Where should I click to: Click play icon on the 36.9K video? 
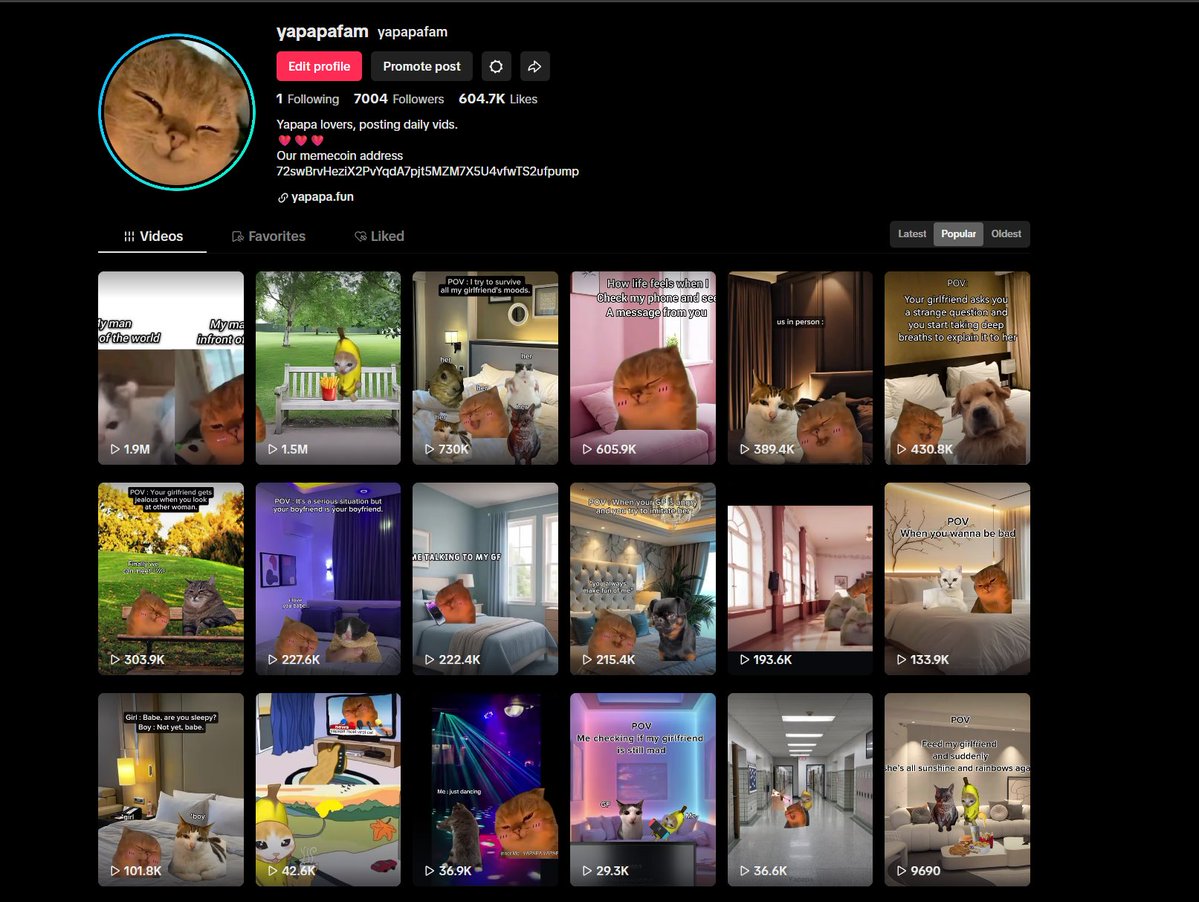tap(429, 871)
